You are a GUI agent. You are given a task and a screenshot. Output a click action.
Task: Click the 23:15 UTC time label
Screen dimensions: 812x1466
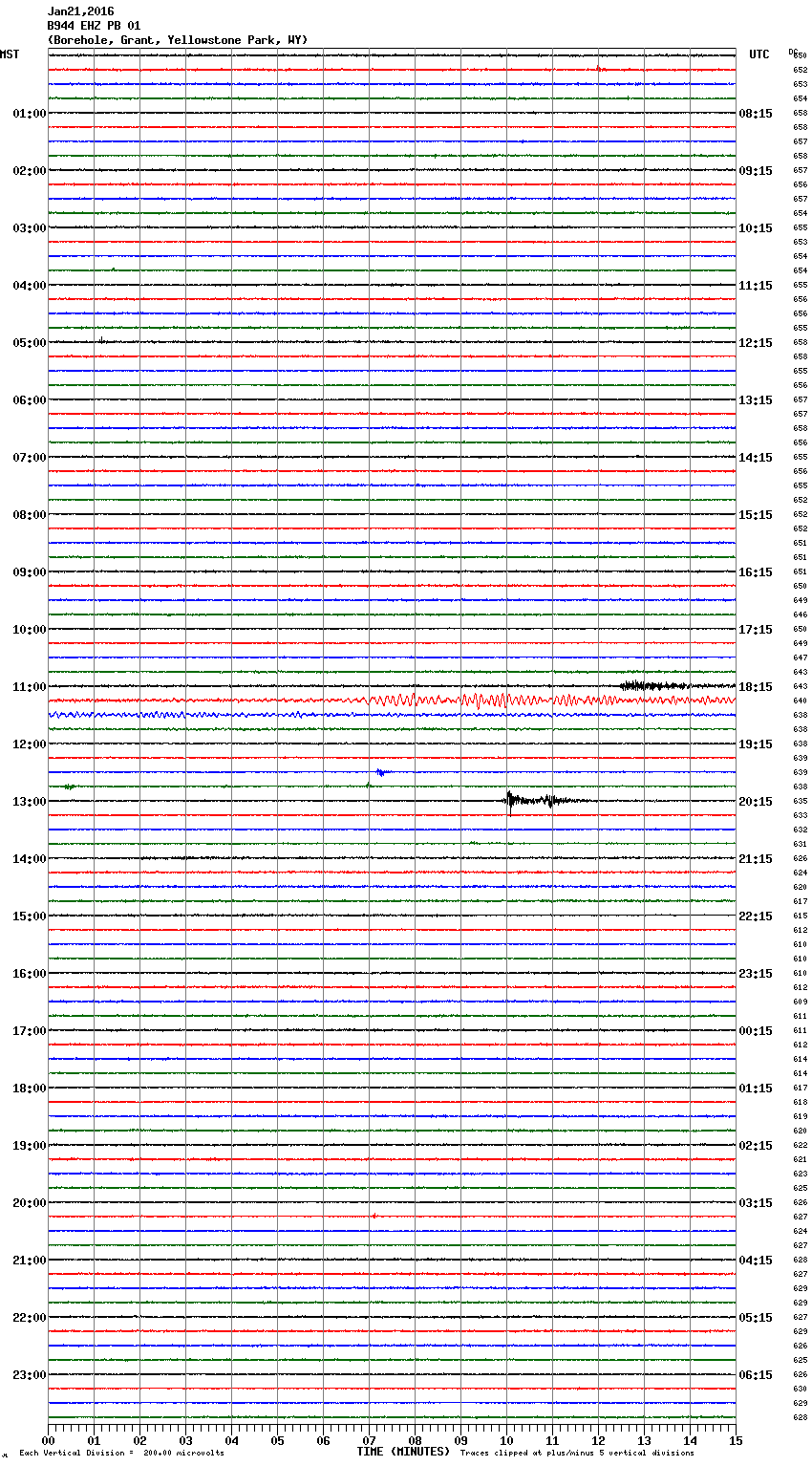click(x=756, y=974)
